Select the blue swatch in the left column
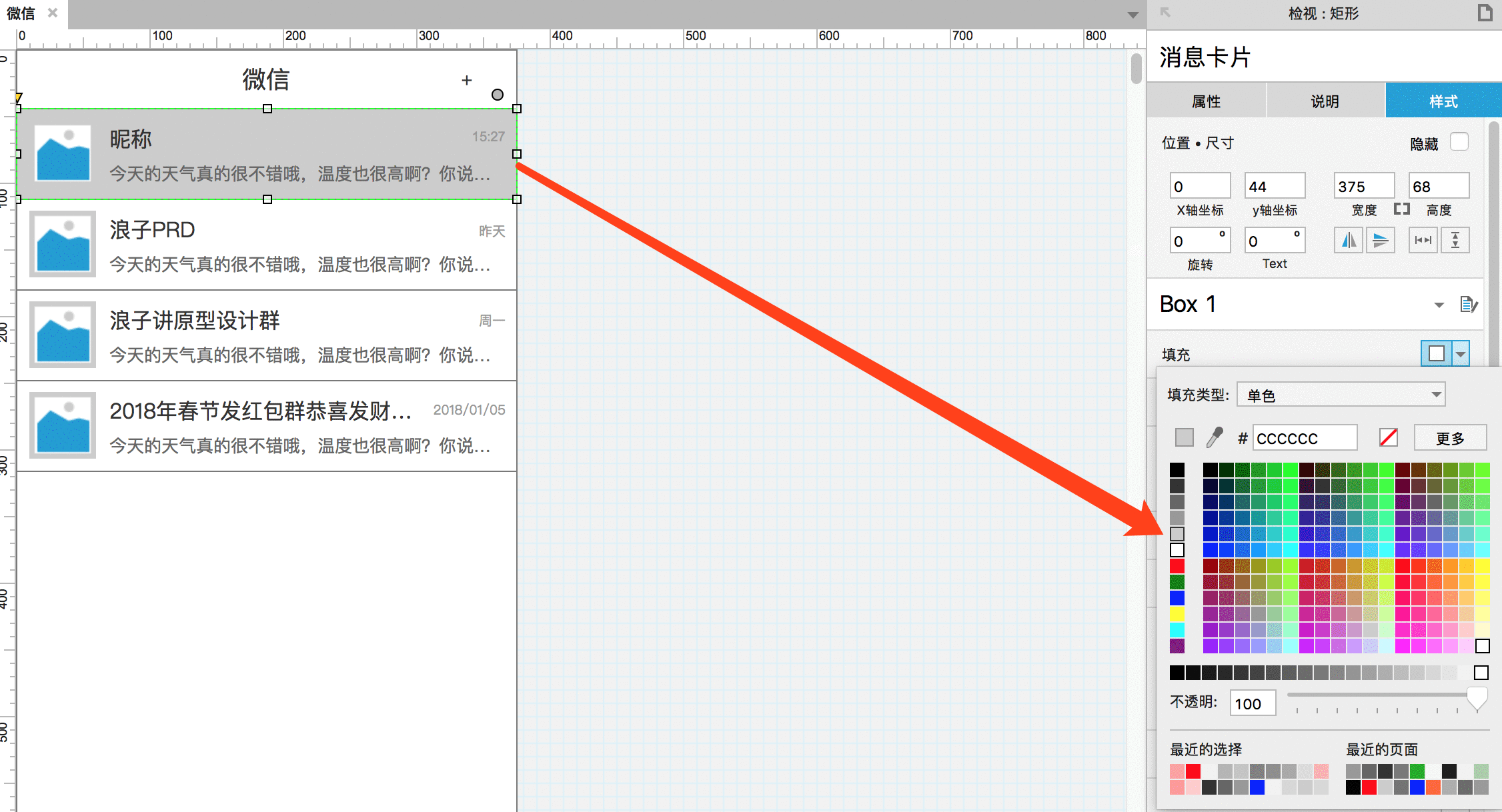 click(x=1177, y=598)
